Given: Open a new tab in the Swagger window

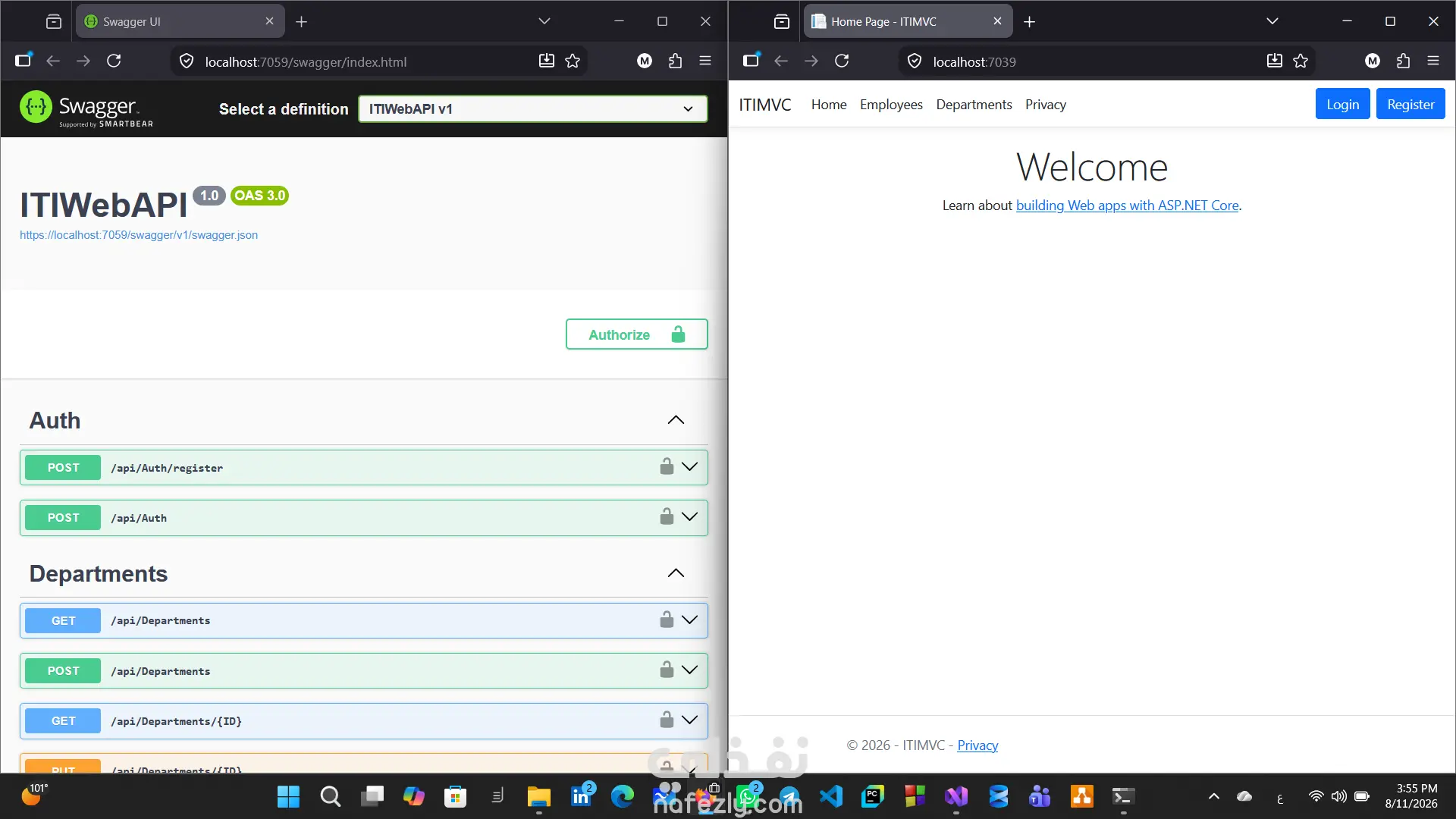Looking at the screenshot, I should [301, 21].
